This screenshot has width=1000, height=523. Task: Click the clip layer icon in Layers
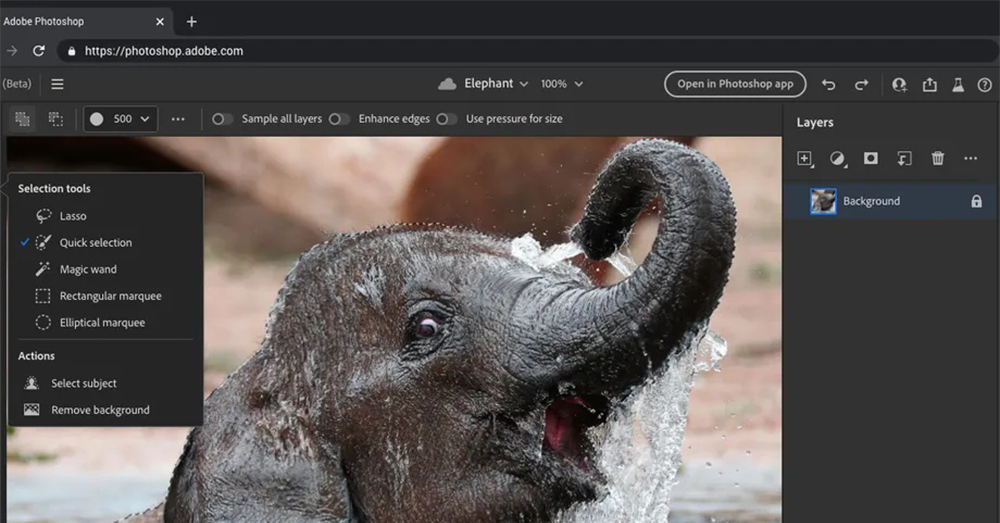[904, 159]
